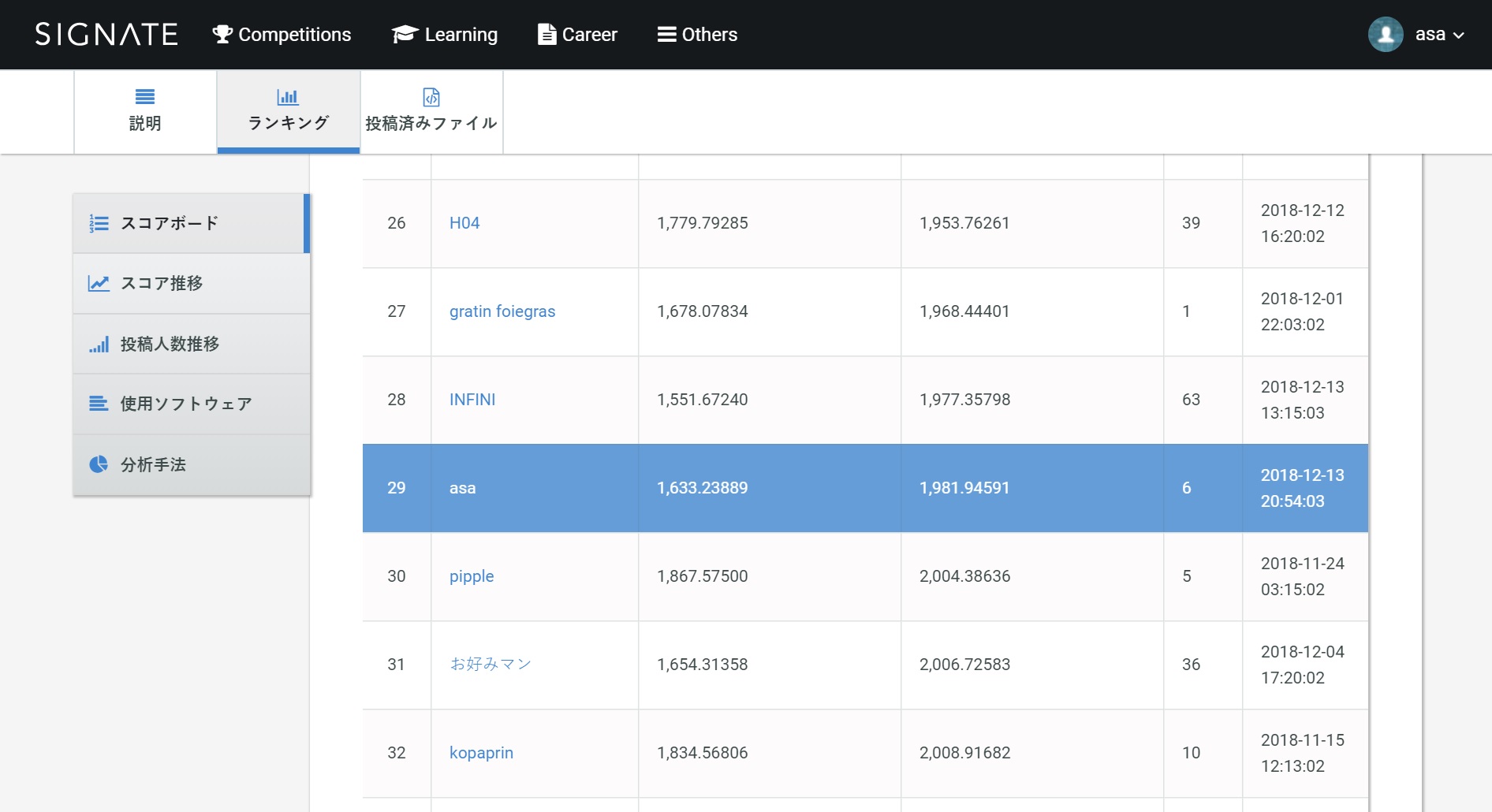The height and width of the screenshot is (812, 1492).
Task: Click the Learning graduation cap icon
Action: click(x=405, y=34)
